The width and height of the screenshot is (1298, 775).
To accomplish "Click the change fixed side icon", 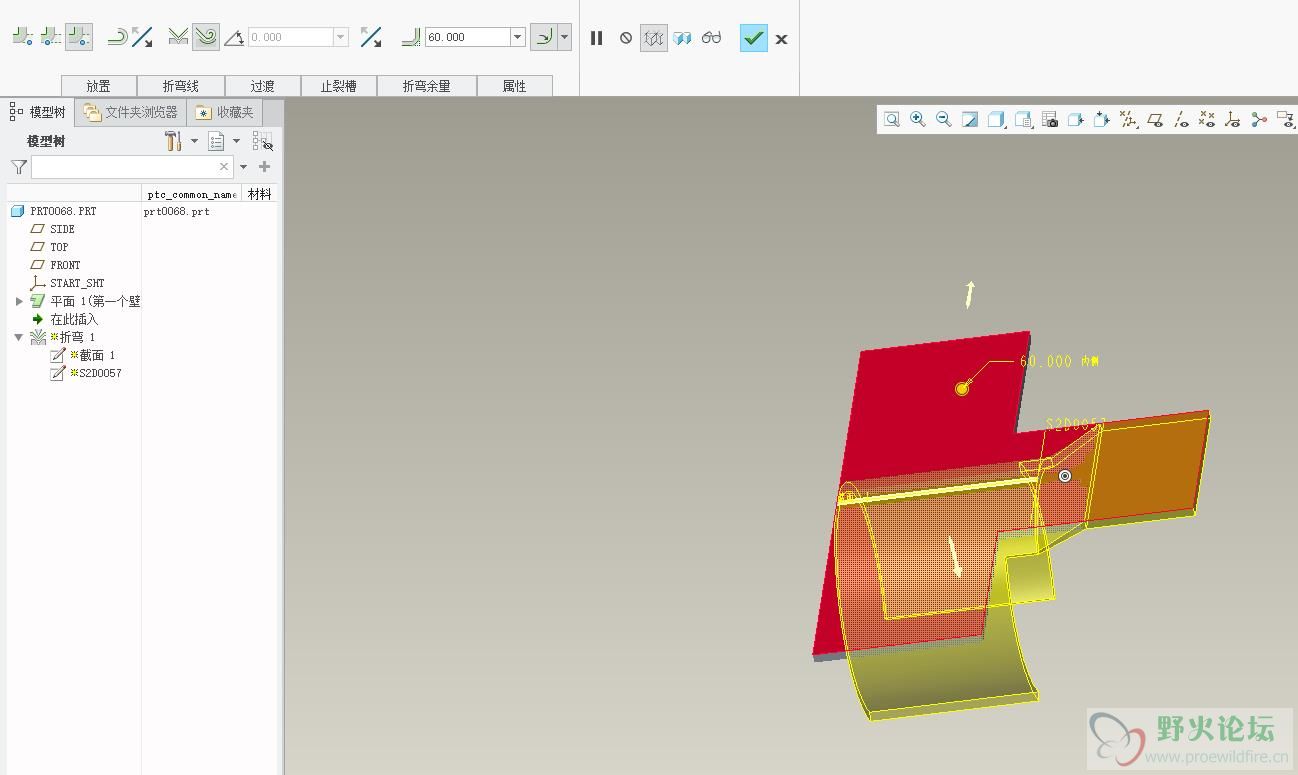I will click(117, 37).
